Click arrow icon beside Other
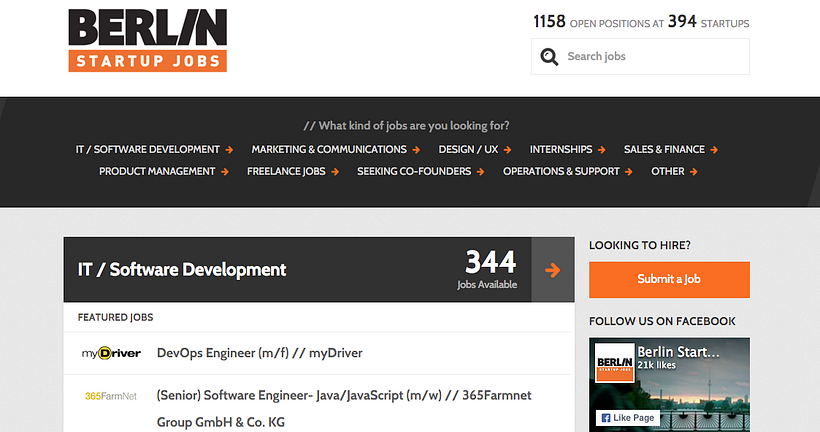Viewport: 820px width, 432px height. point(693,172)
